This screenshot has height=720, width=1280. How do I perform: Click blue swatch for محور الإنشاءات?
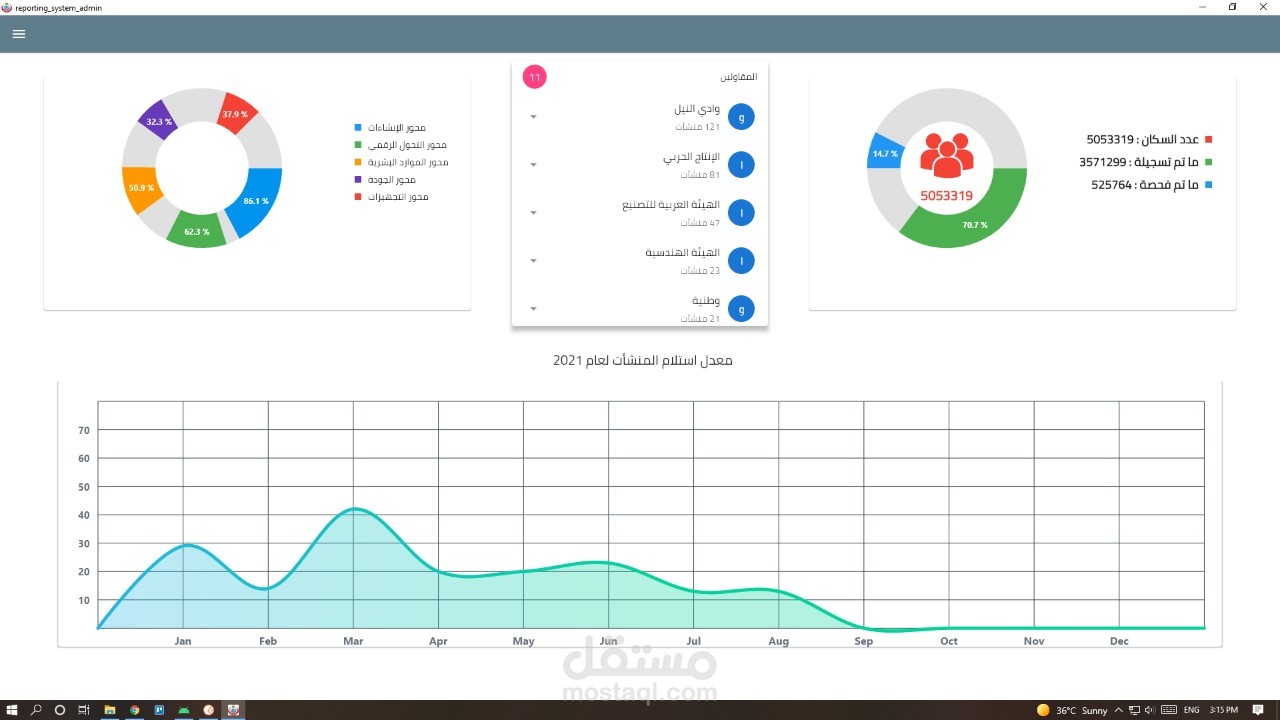tap(358, 128)
